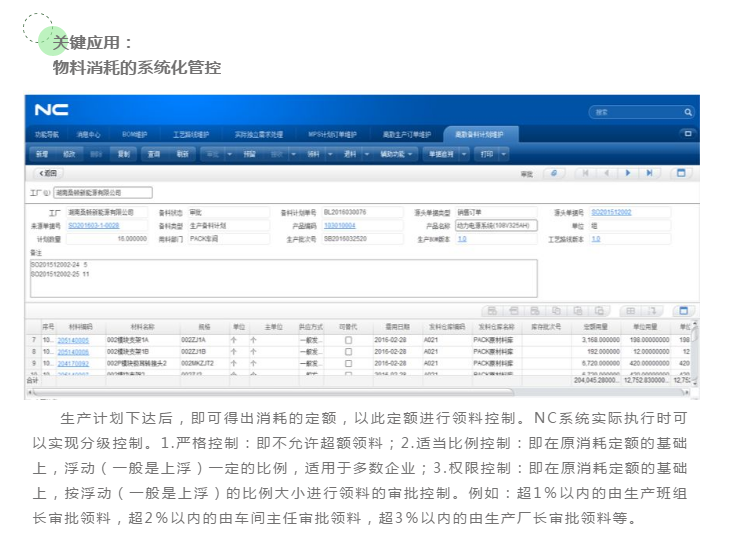Screen dimensions: 730x538
Task: Click the third grid toolbar row icon
Action: (x=535, y=310)
